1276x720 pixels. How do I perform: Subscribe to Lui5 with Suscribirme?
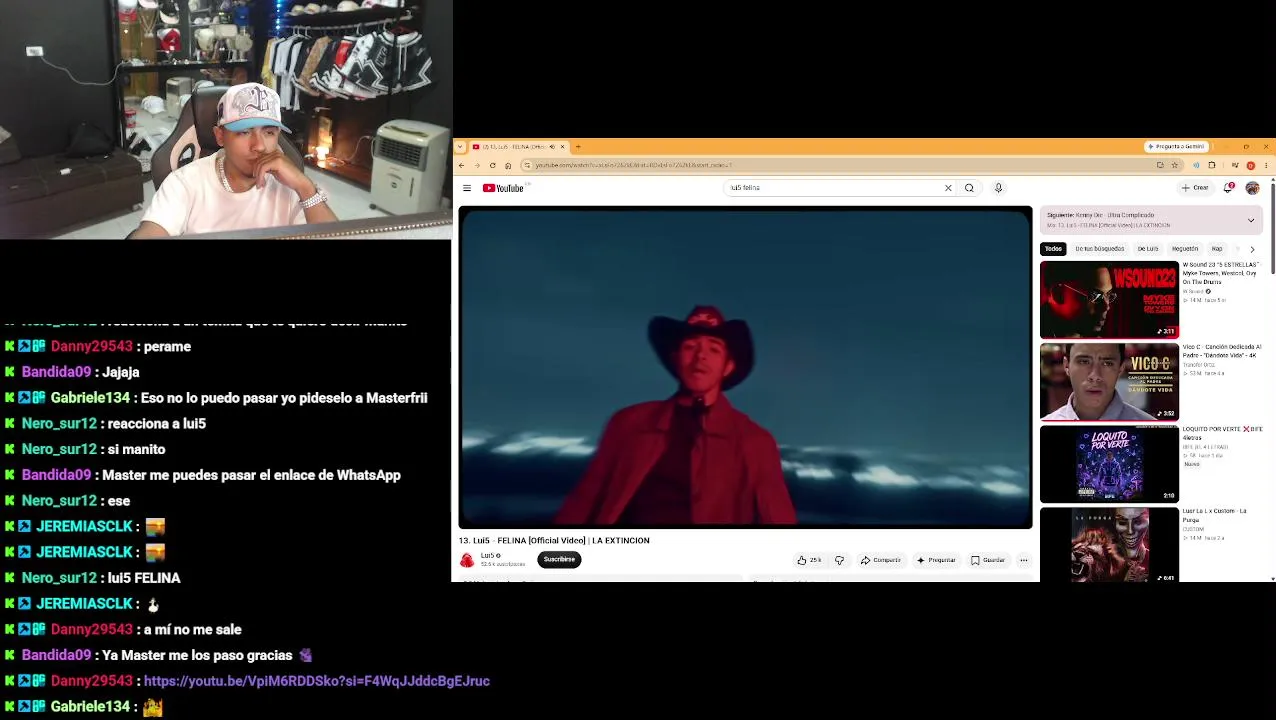(559, 560)
